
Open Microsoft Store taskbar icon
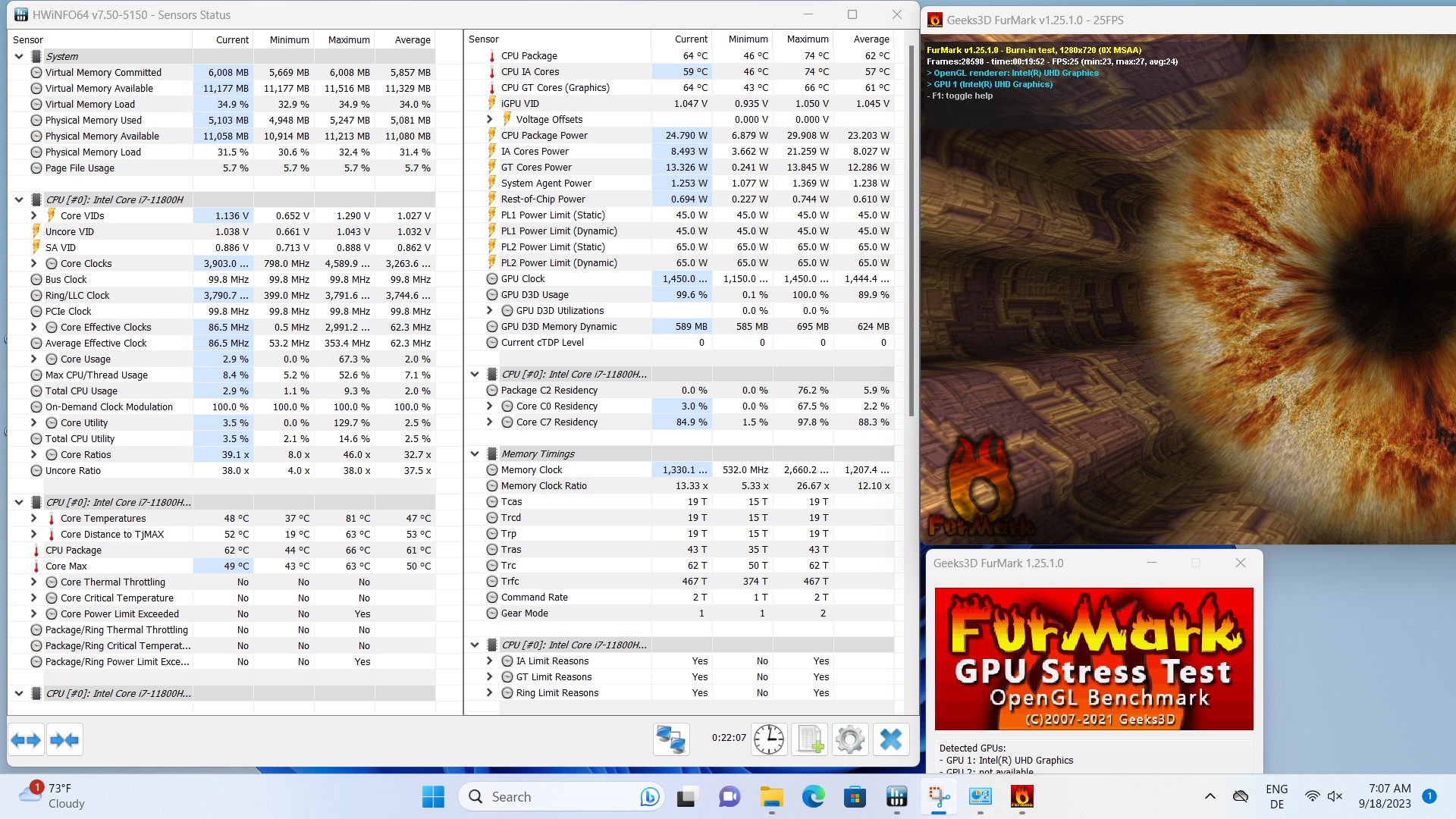[855, 797]
